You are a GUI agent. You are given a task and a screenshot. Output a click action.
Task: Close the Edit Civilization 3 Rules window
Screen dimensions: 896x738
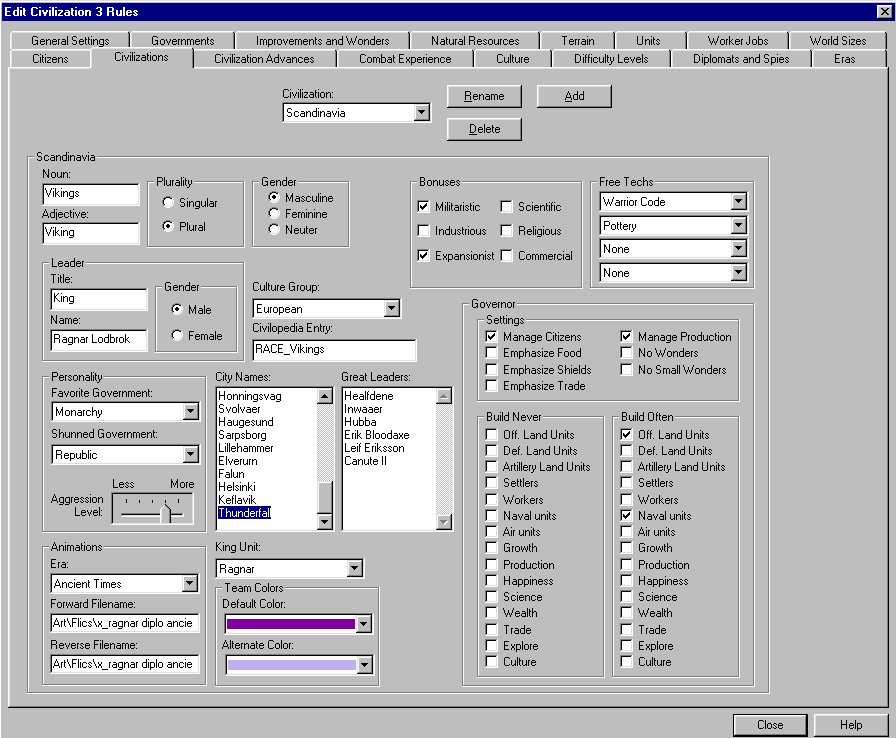coord(883,11)
